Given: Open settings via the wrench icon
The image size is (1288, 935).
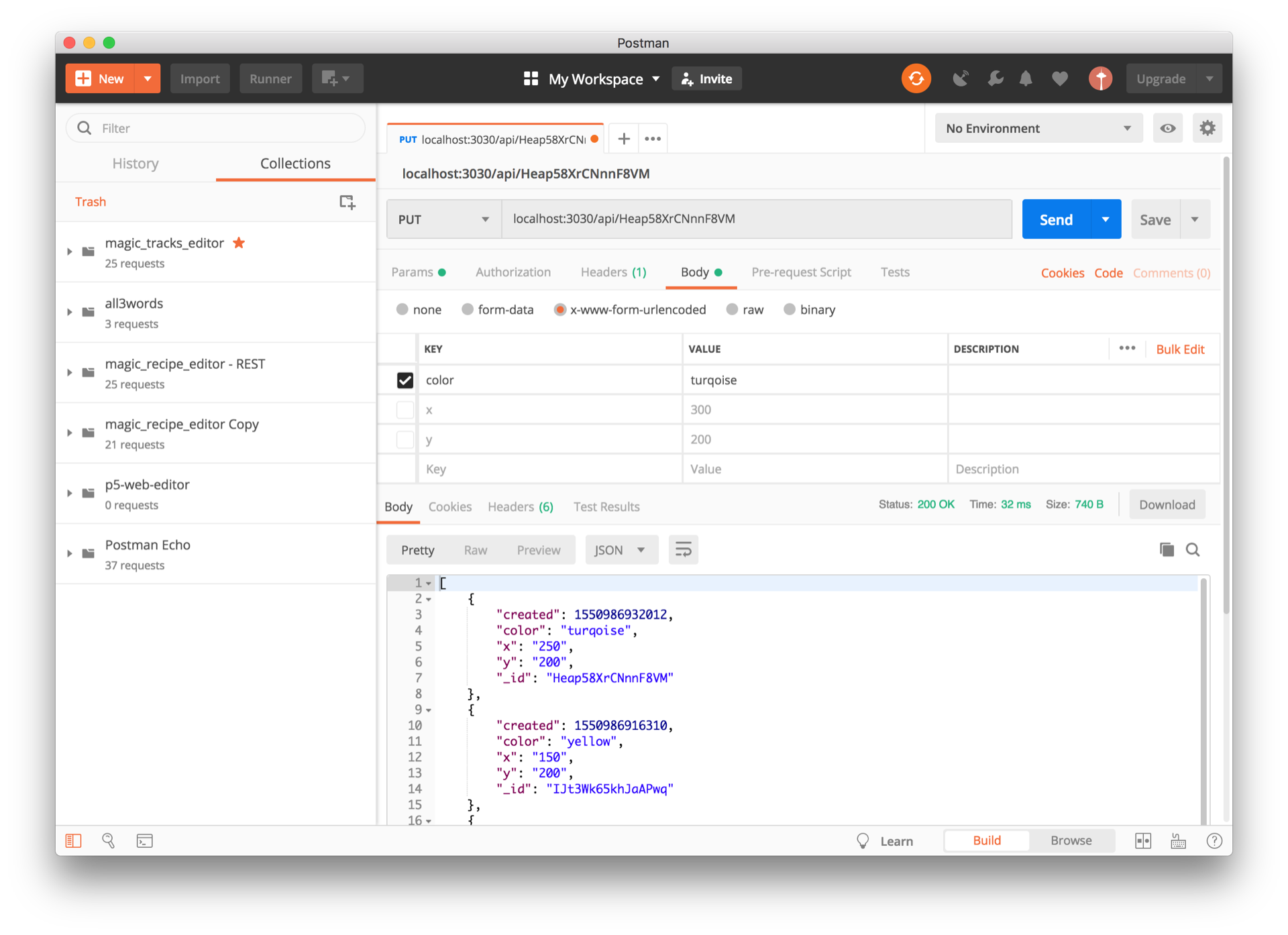Looking at the screenshot, I should [x=995, y=78].
